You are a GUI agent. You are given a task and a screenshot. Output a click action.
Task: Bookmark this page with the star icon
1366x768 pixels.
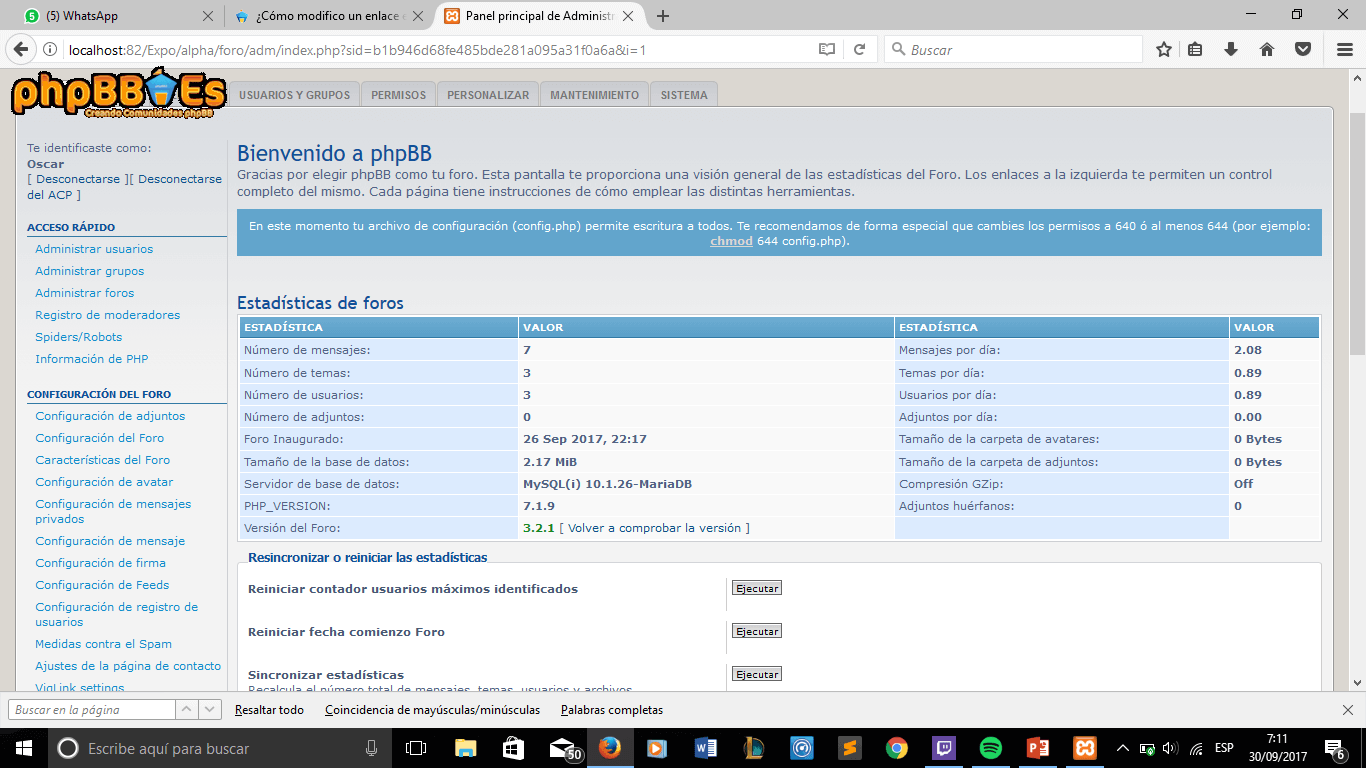[x=1164, y=49]
